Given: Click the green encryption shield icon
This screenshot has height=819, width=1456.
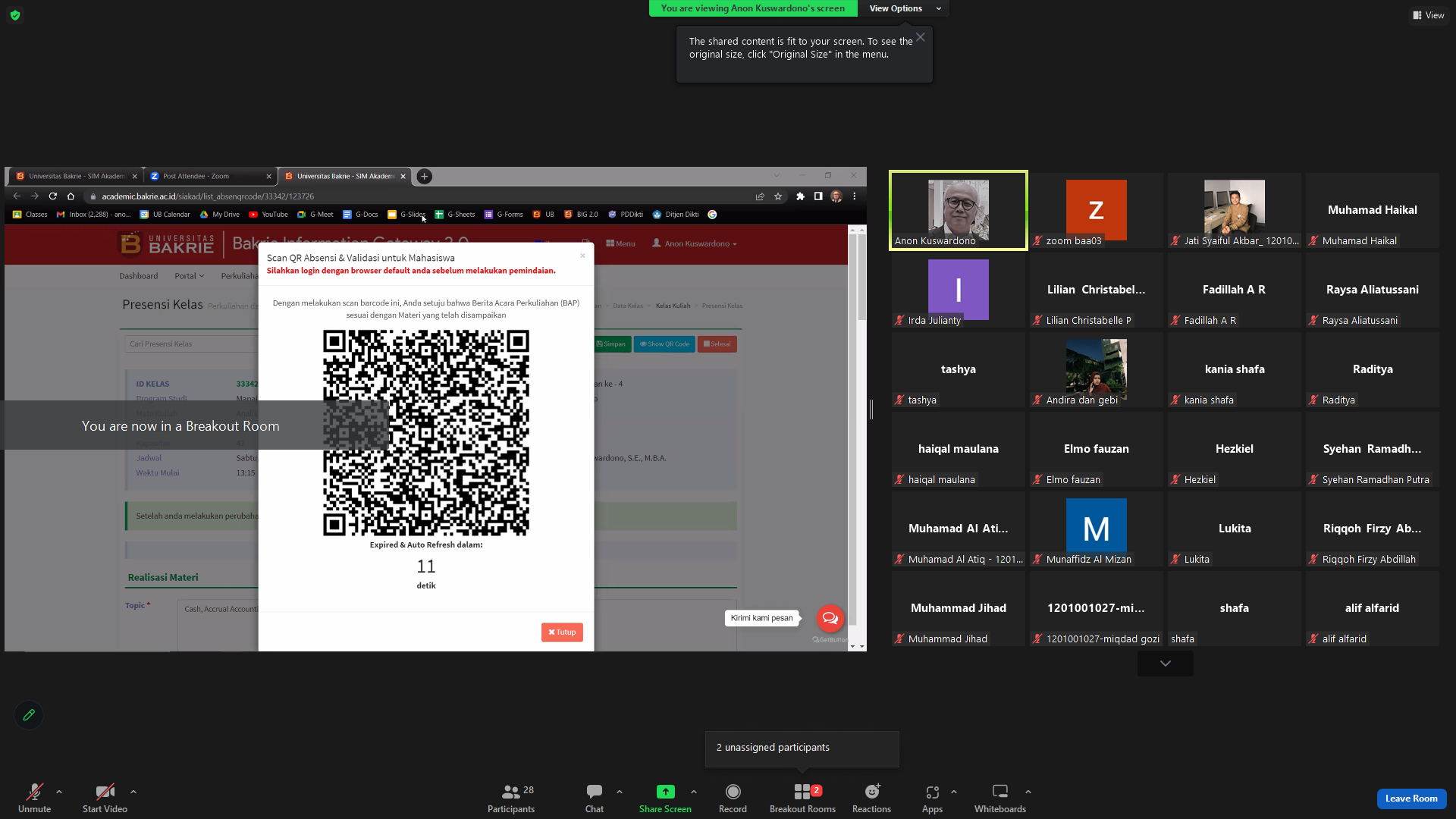Looking at the screenshot, I should (15, 15).
